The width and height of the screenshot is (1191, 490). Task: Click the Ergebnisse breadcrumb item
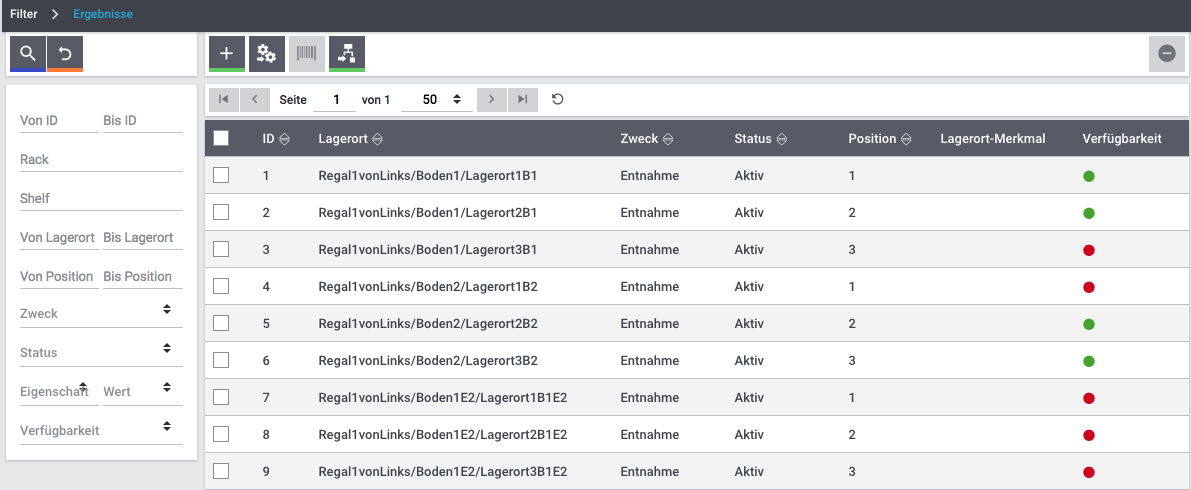(103, 14)
